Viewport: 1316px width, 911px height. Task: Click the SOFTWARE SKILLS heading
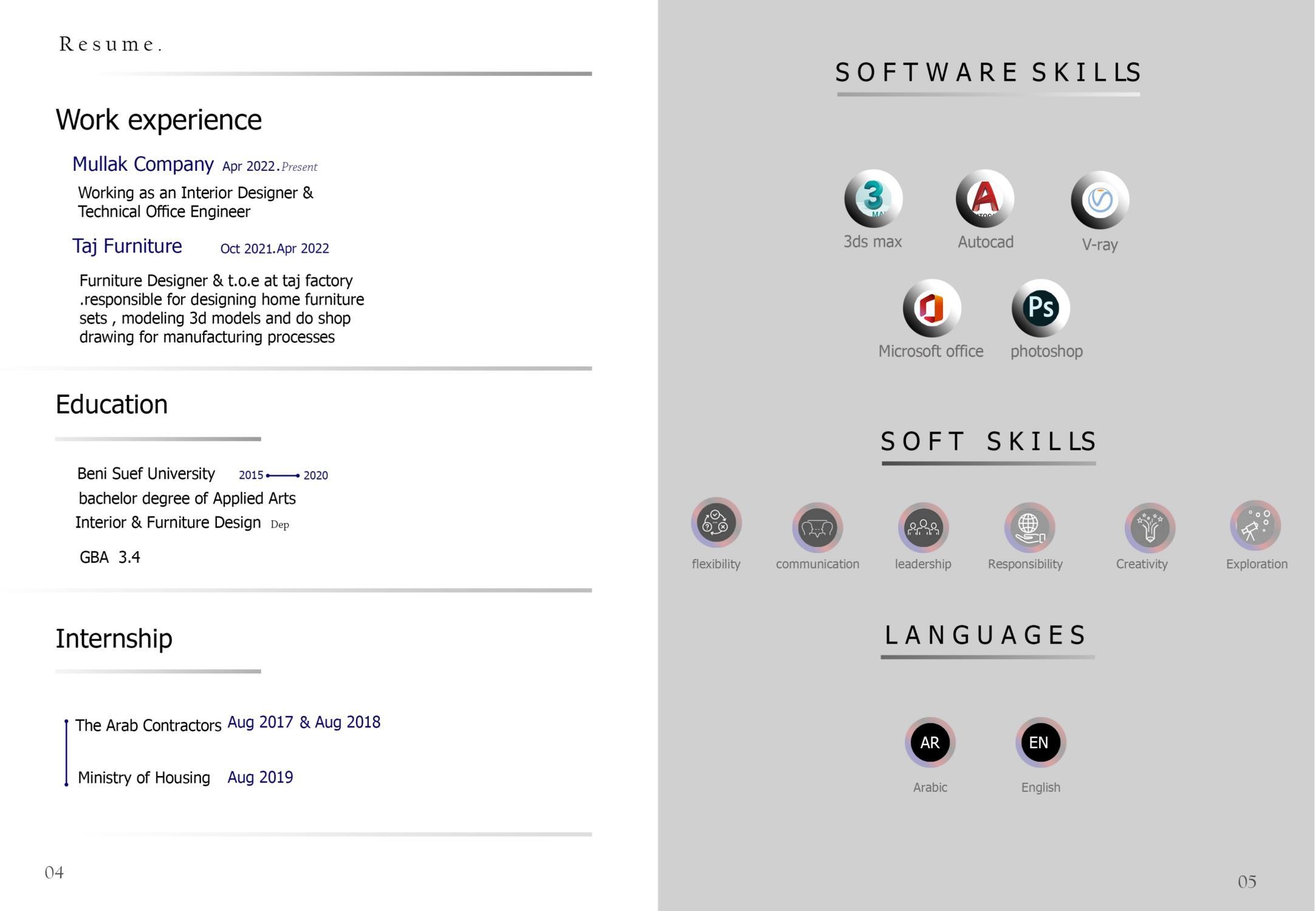coord(988,72)
